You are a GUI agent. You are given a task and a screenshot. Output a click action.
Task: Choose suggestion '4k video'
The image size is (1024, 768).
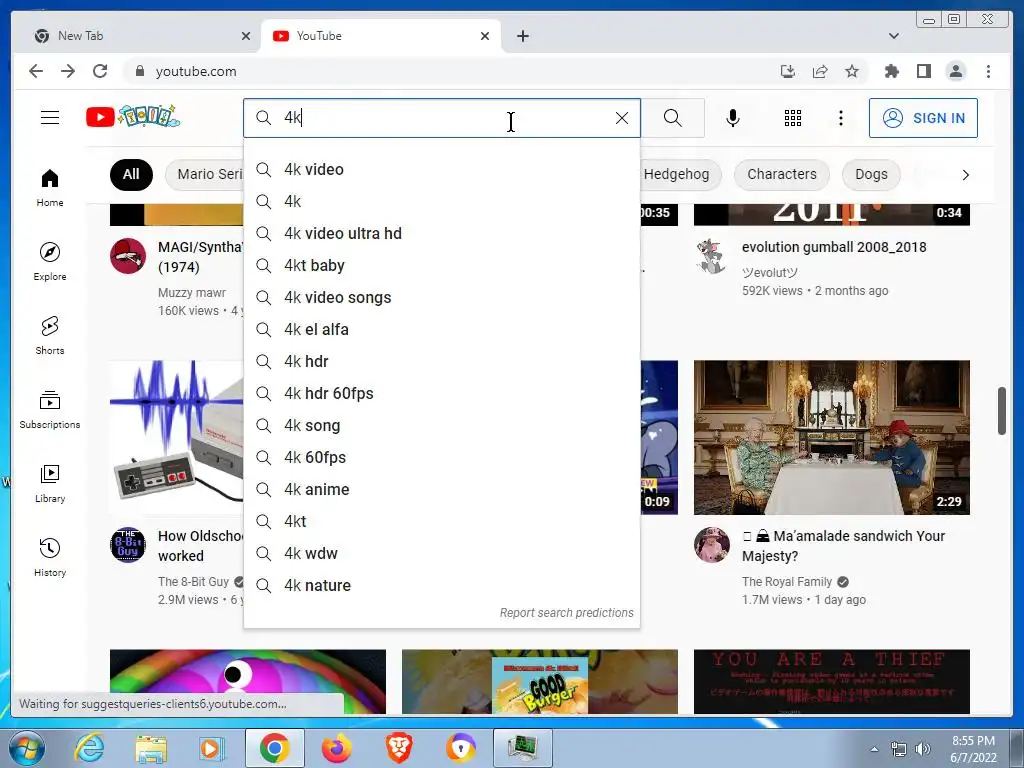(441, 170)
